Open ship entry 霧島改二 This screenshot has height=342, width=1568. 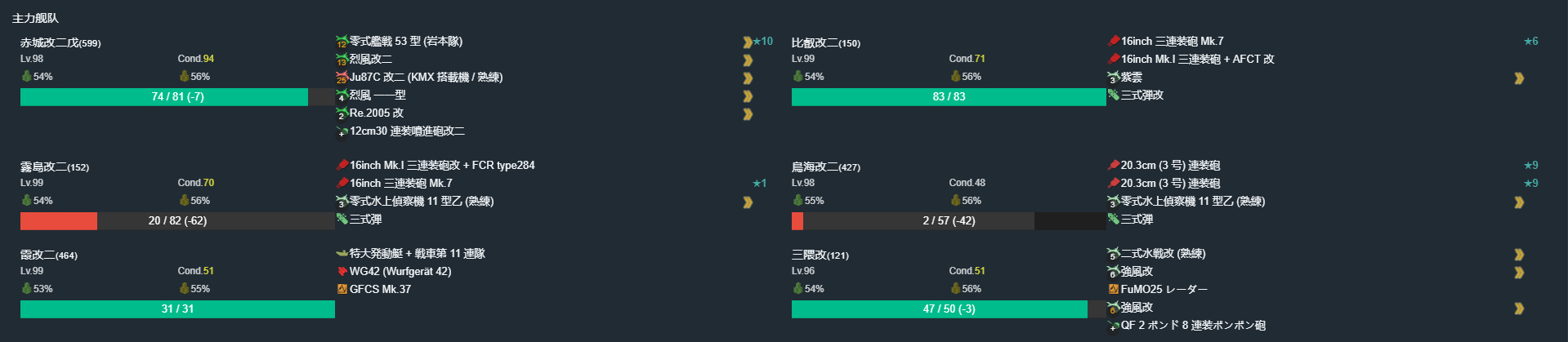43,167
